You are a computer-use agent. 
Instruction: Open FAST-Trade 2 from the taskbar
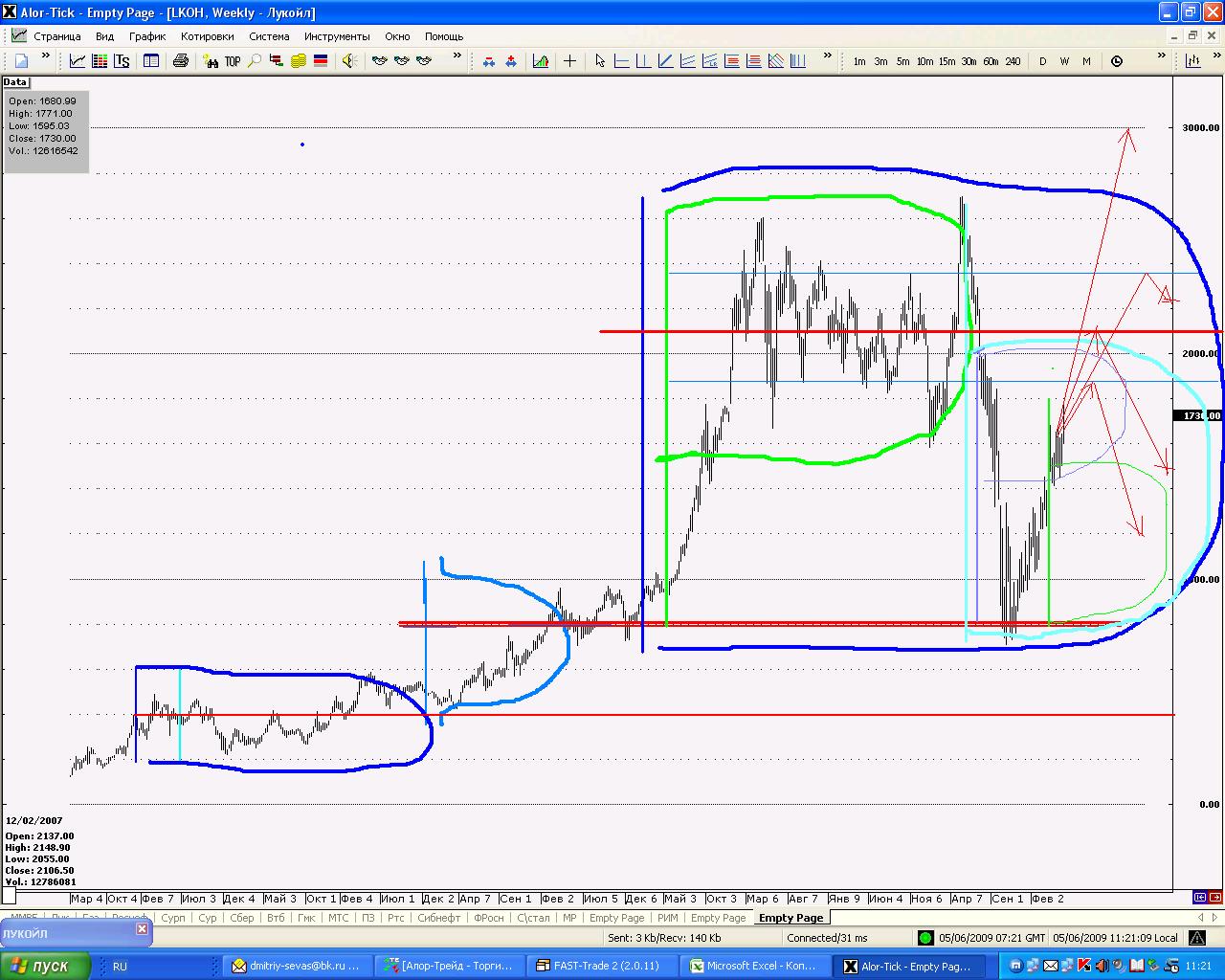click(x=605, y=966)
